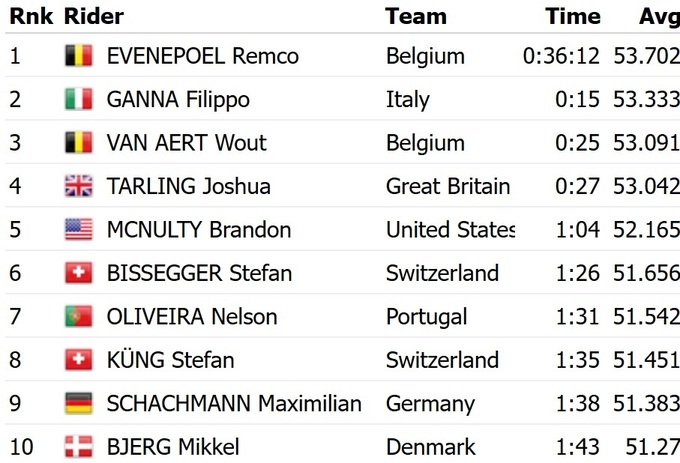Open the Great Britain team link
Viewport: 680px width, 463px height.
point(447,186)
